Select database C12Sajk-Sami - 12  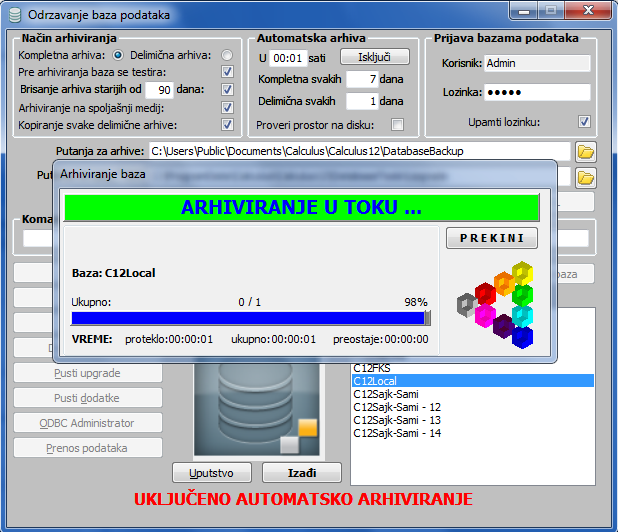click(473, 407)
